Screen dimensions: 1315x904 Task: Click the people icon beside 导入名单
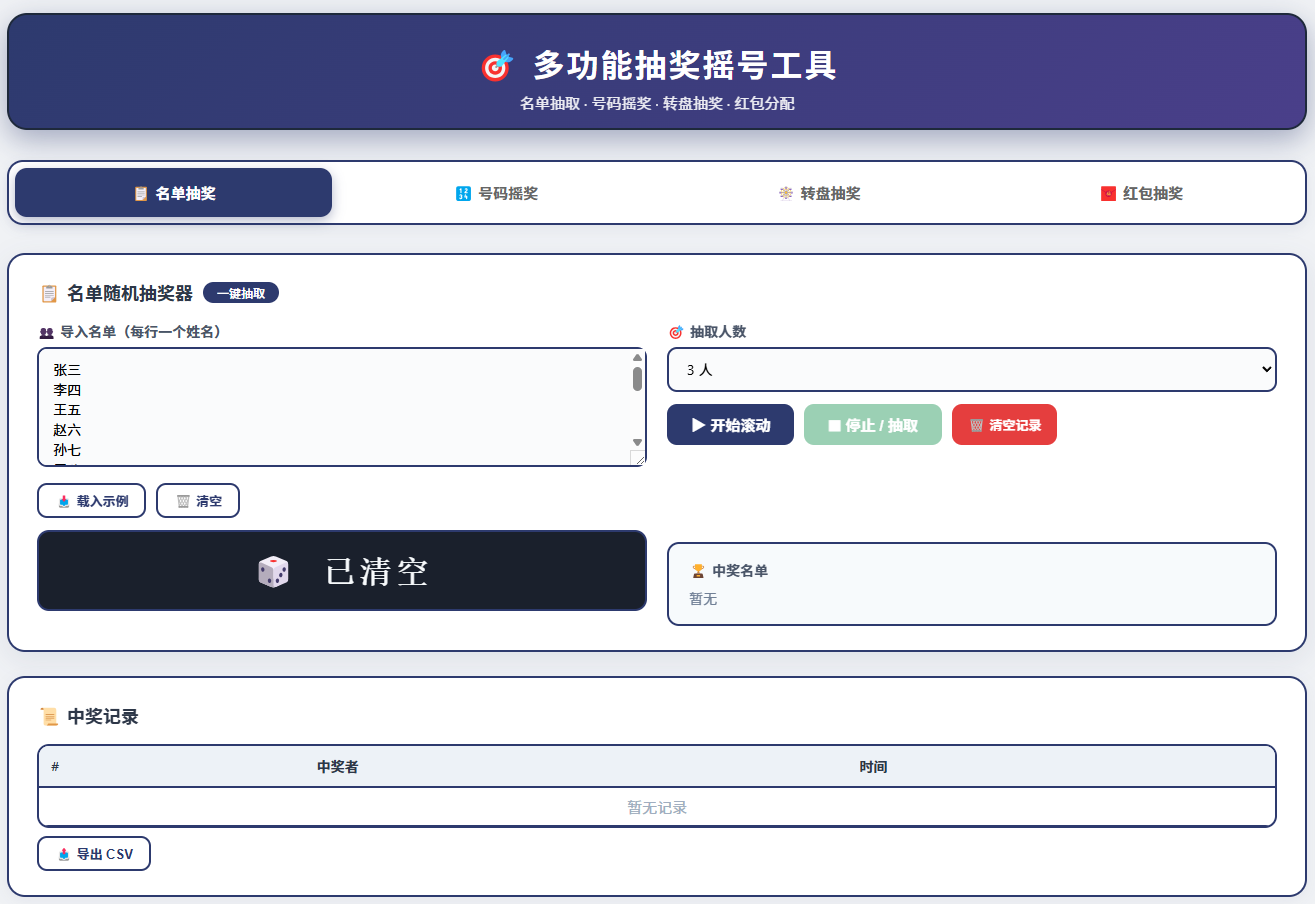pos(46,333)
